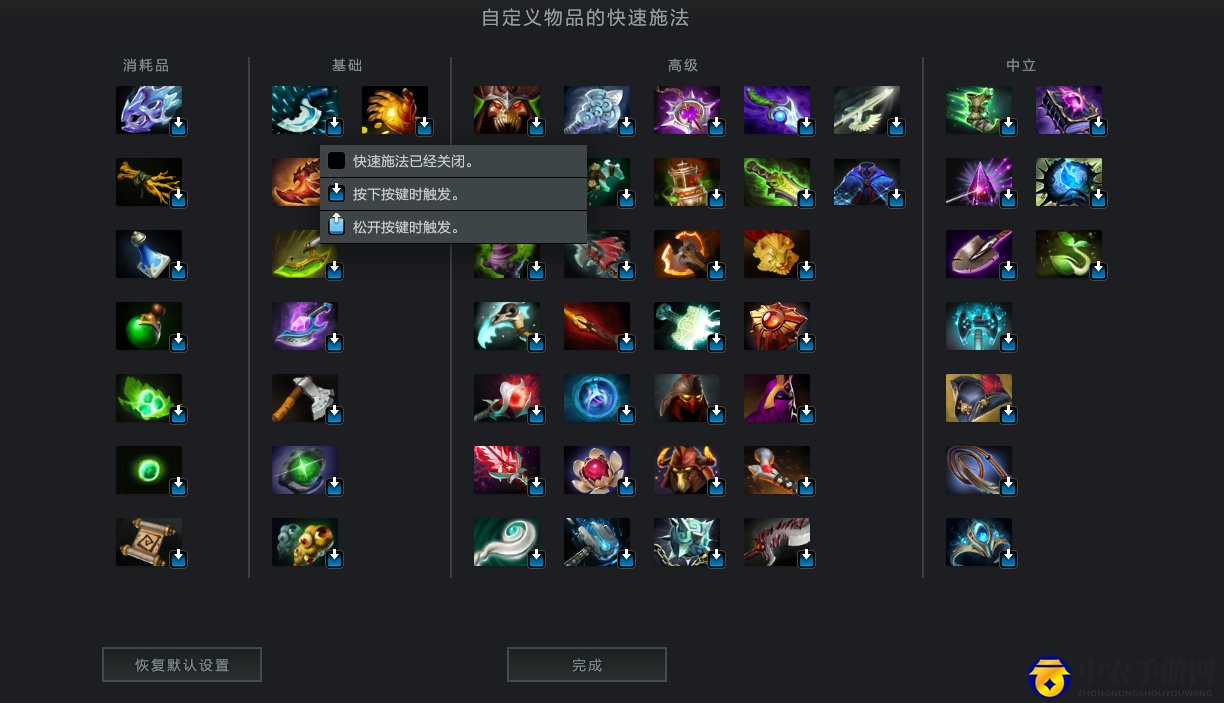Select the Town Portal Scroll item icon

(149, 542)
